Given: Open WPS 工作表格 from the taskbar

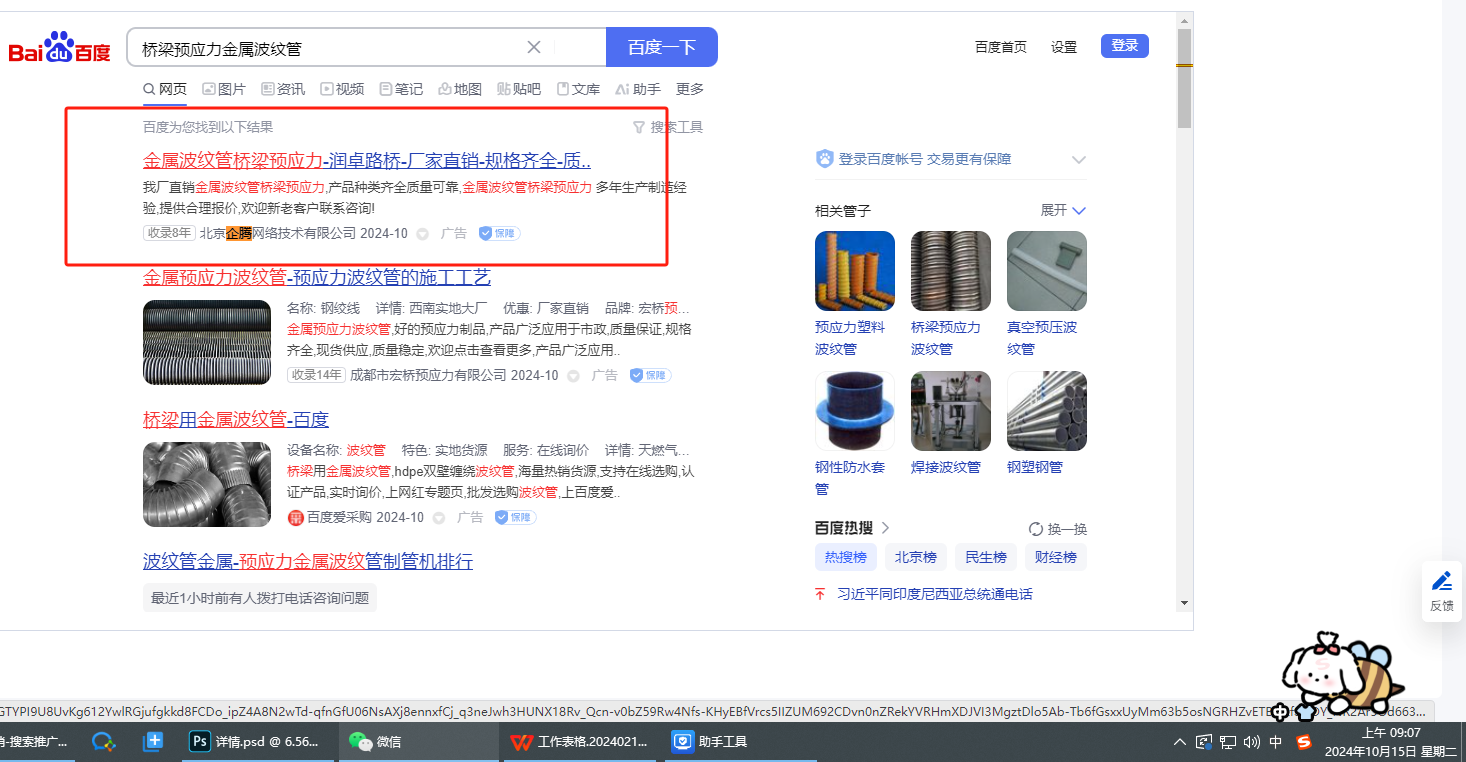Looking at the screenshot, I should [578, 742].
